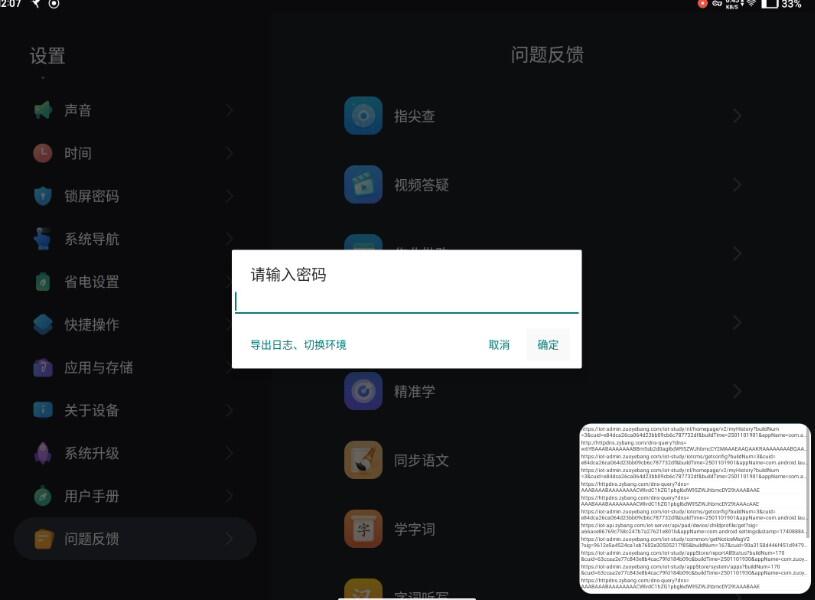Expand the 系统升级 row chevron

coord(229,453)
